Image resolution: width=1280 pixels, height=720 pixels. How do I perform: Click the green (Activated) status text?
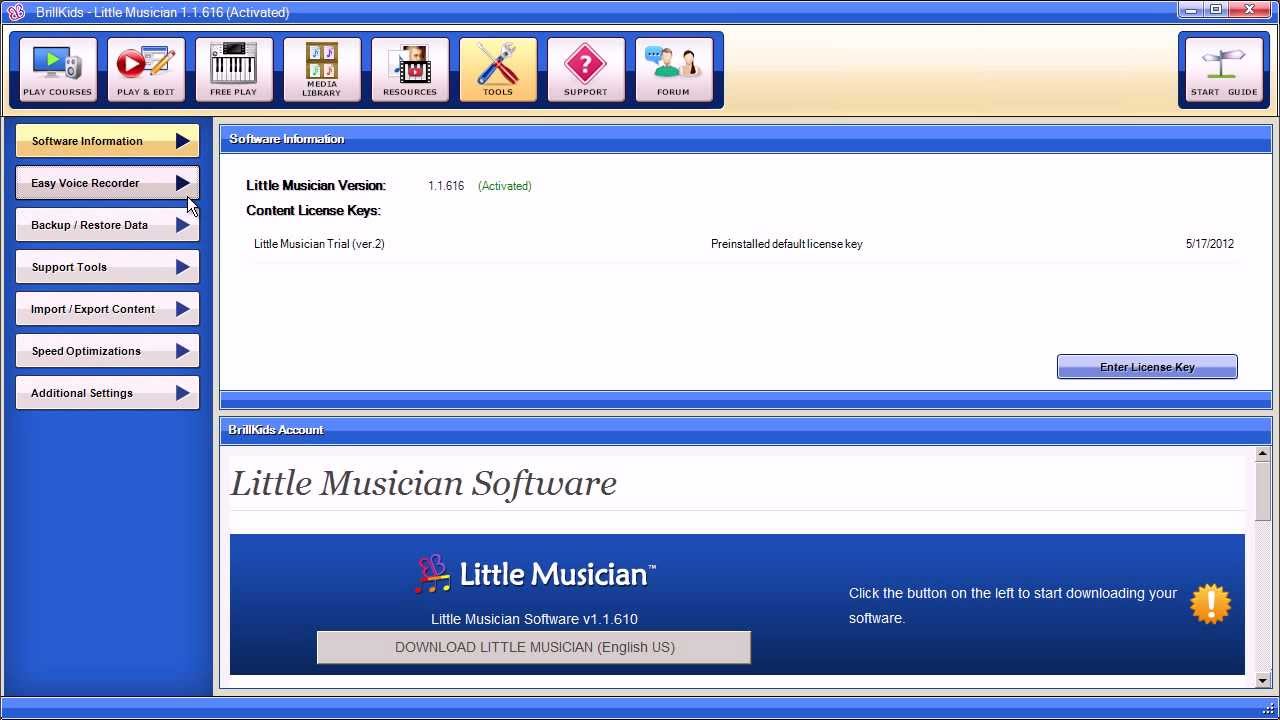tap(505, 186)
